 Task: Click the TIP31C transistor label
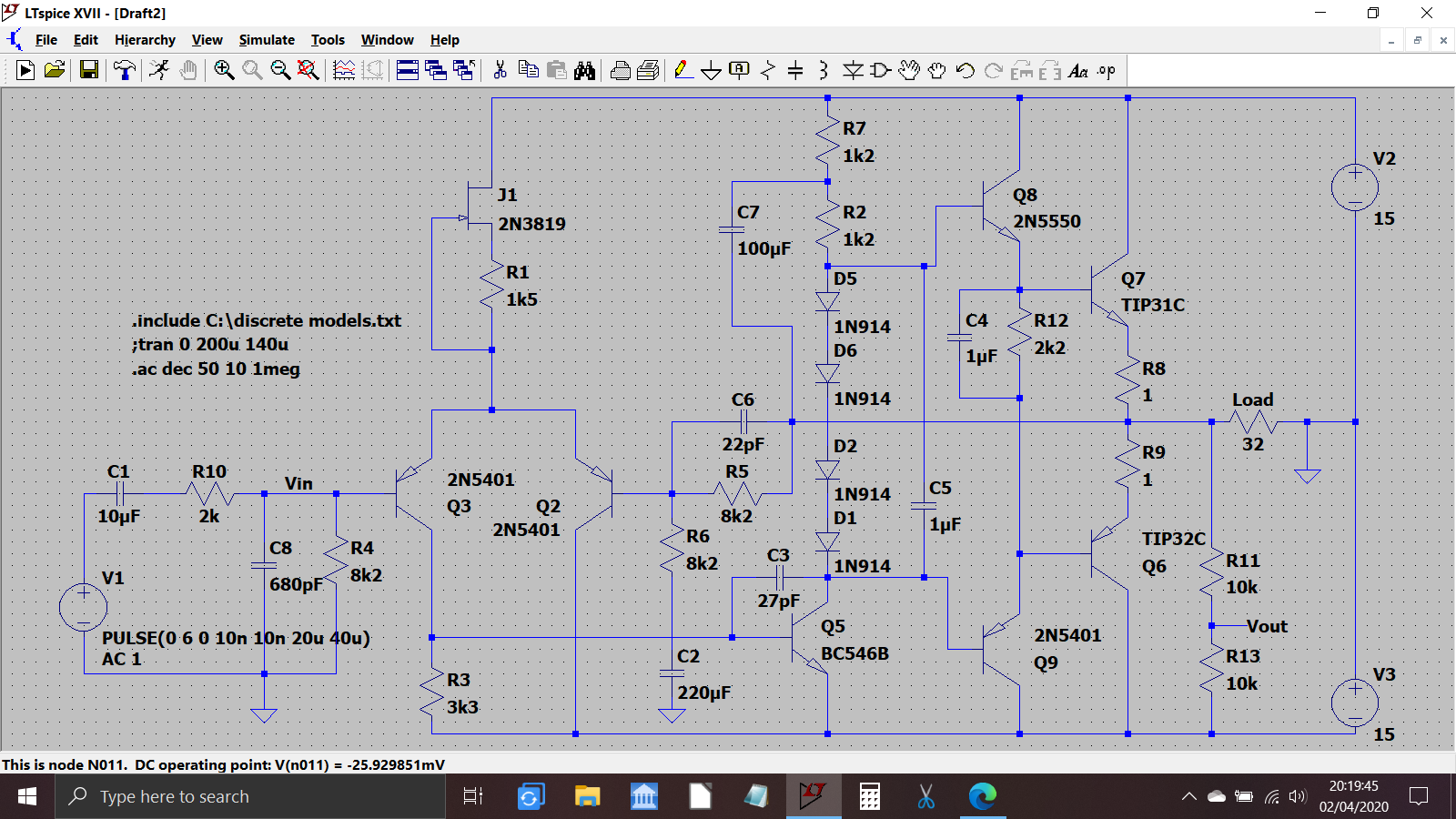pyautogui.click(x=1152, y=305)
